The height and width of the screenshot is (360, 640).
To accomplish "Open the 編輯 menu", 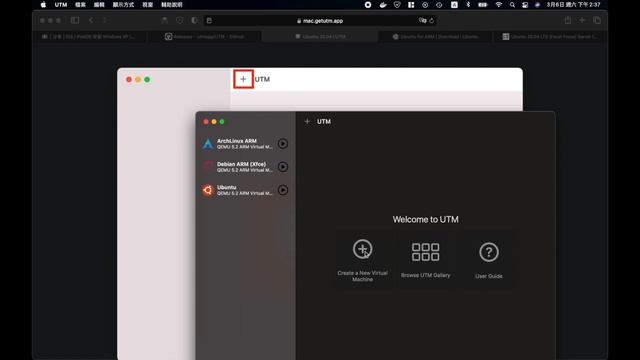I will point(99,5).
